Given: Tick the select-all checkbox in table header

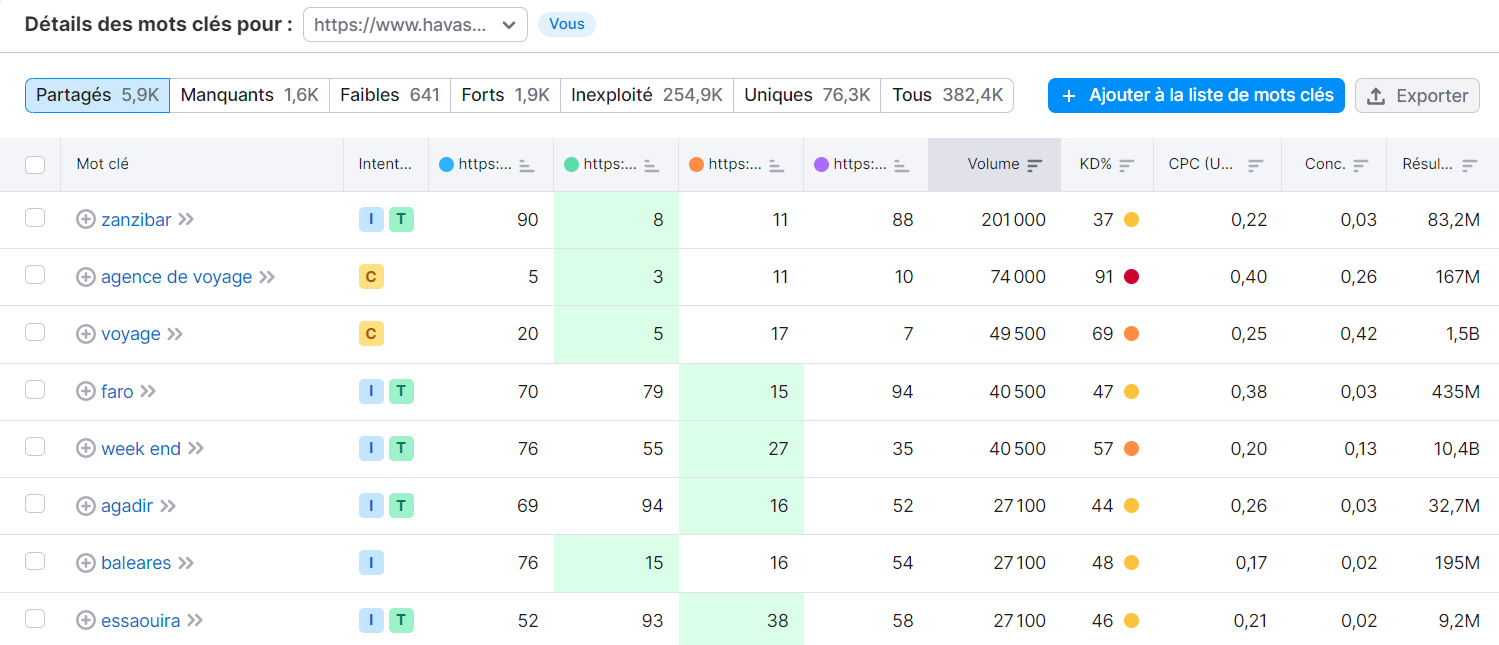Looking at the screenshot, I should pos(35,165).
